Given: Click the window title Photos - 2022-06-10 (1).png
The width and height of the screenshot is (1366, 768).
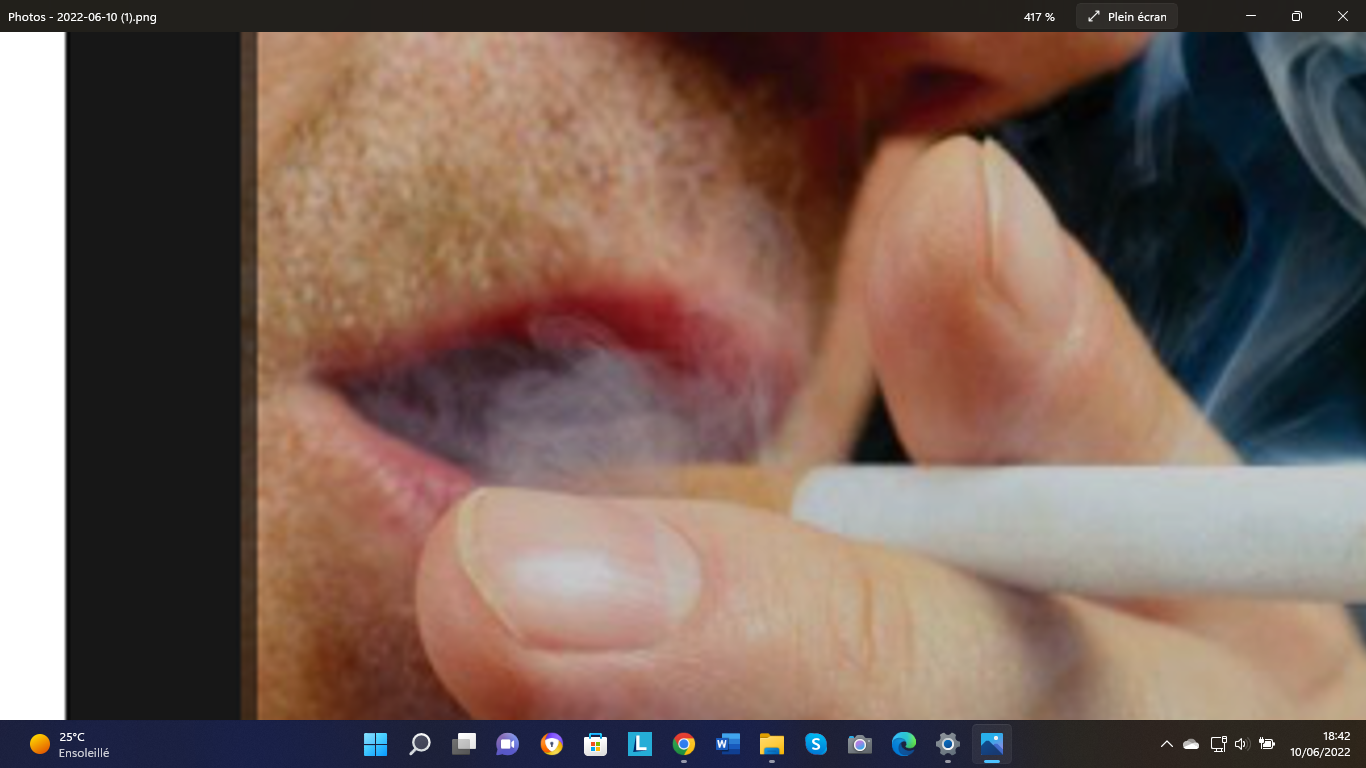Looking at the screenshot, I should click(82, 17).
